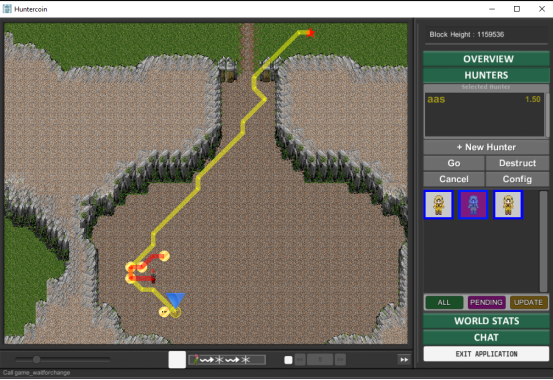Minimize the Huntercoin window
Screen dimensions: 553x380
[492, 9]
